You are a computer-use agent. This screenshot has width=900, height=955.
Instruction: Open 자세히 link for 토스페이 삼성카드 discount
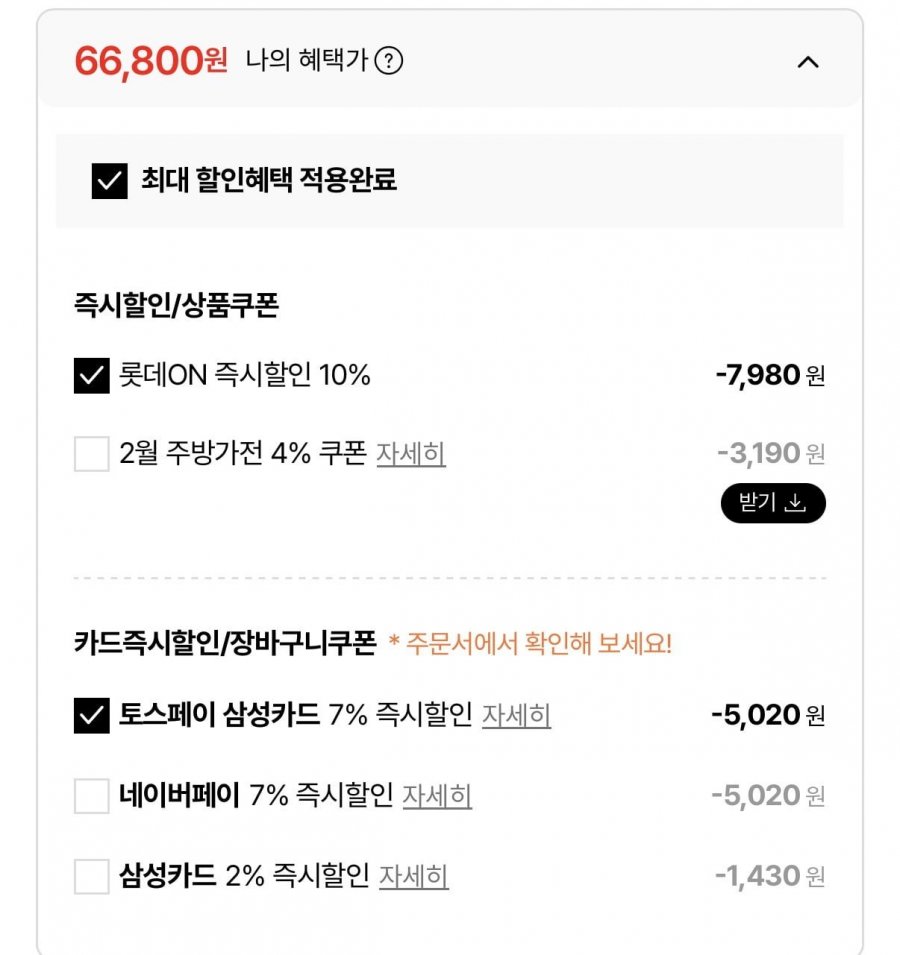pyautogui.click(x=516, y=716)
